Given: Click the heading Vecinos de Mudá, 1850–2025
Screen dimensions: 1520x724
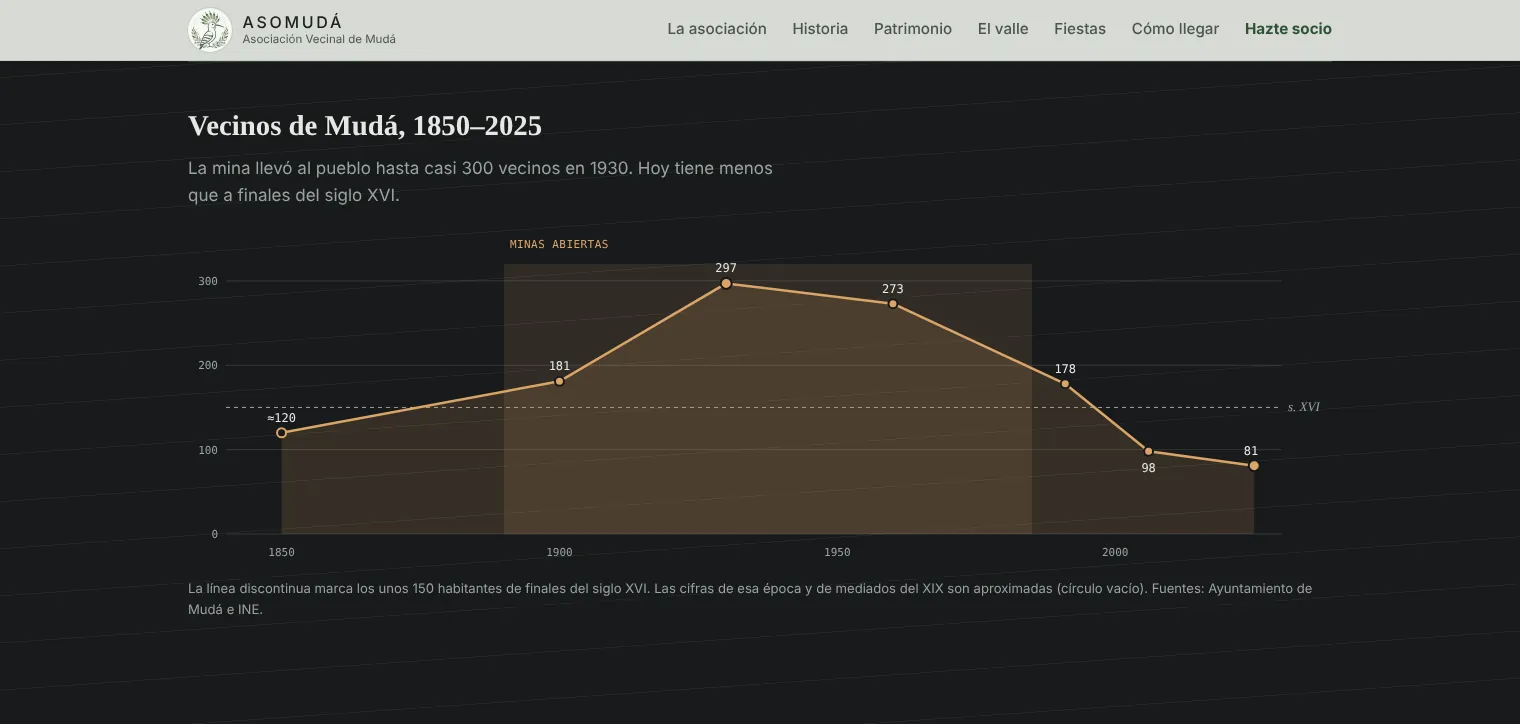Looking at the screenshot, I should 365,126.
